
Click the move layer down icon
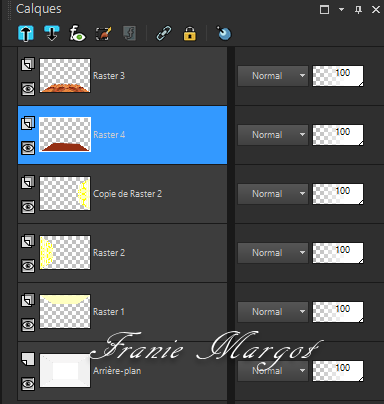click(x=52, y=33)
